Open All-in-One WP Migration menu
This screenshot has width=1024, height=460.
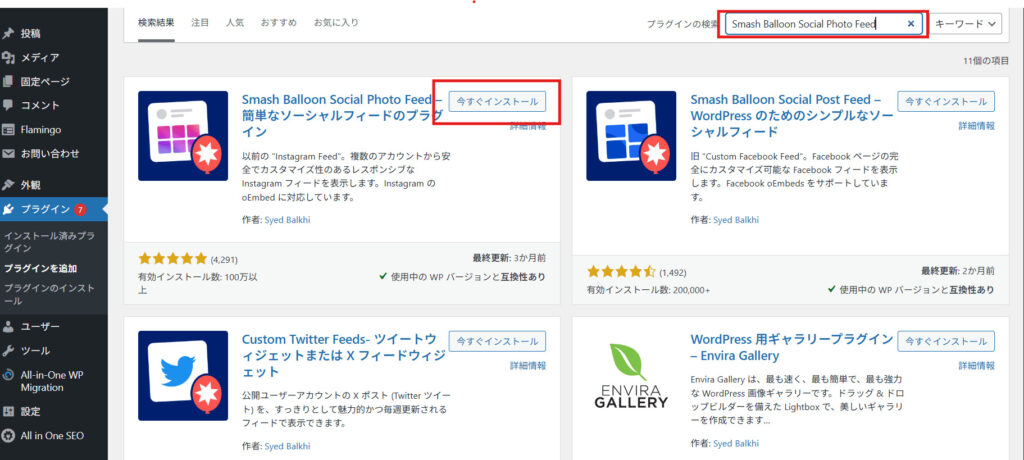52,382
